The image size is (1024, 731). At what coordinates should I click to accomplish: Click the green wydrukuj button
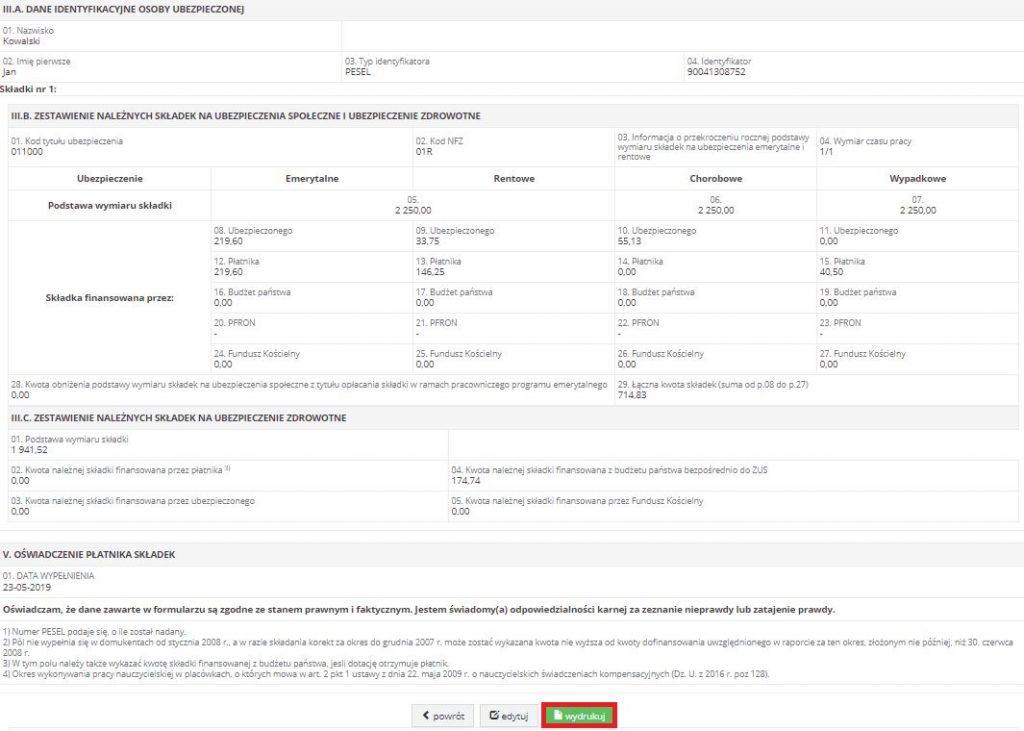(575, 716)
